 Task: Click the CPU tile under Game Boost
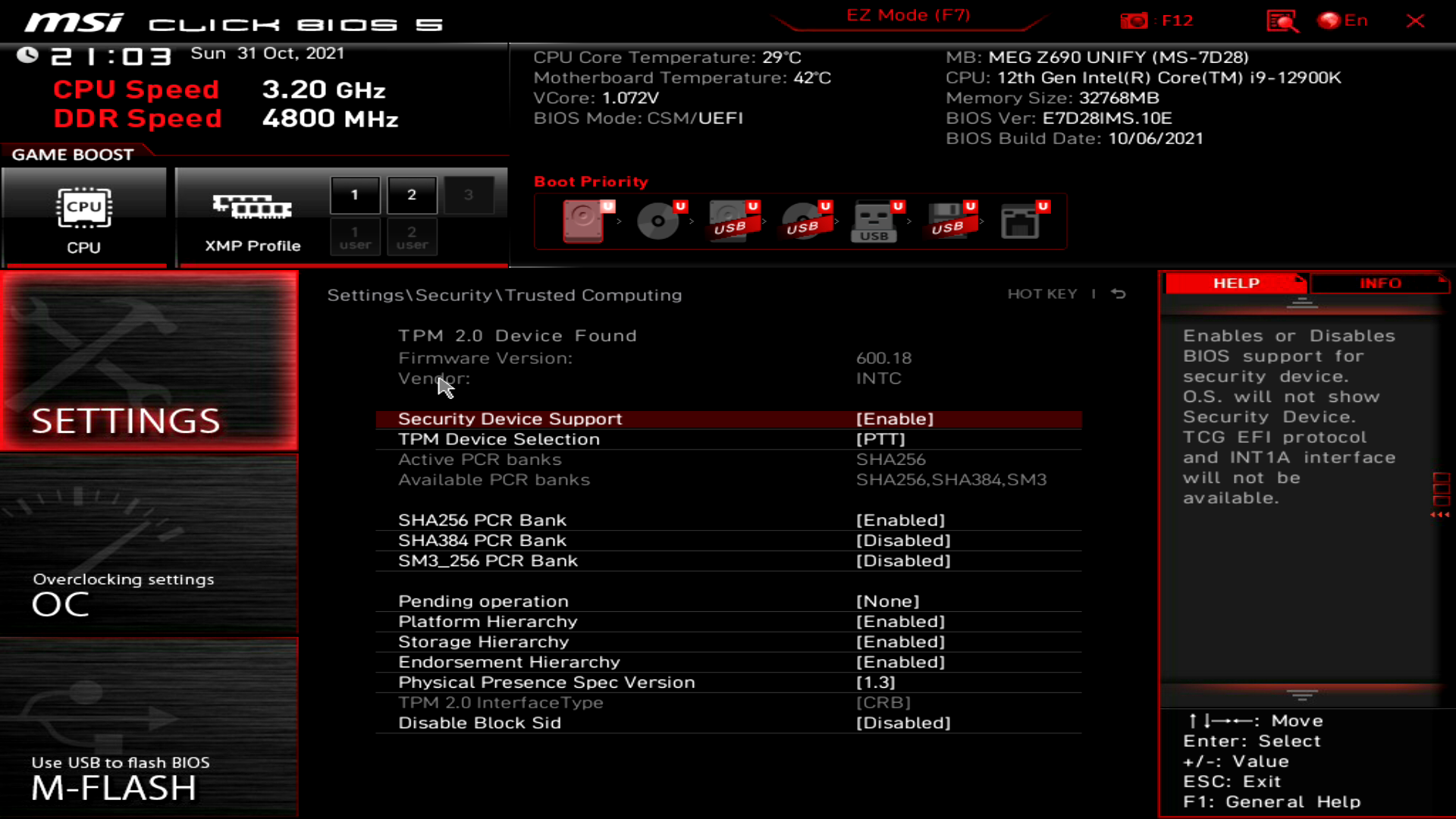[84, 216]
